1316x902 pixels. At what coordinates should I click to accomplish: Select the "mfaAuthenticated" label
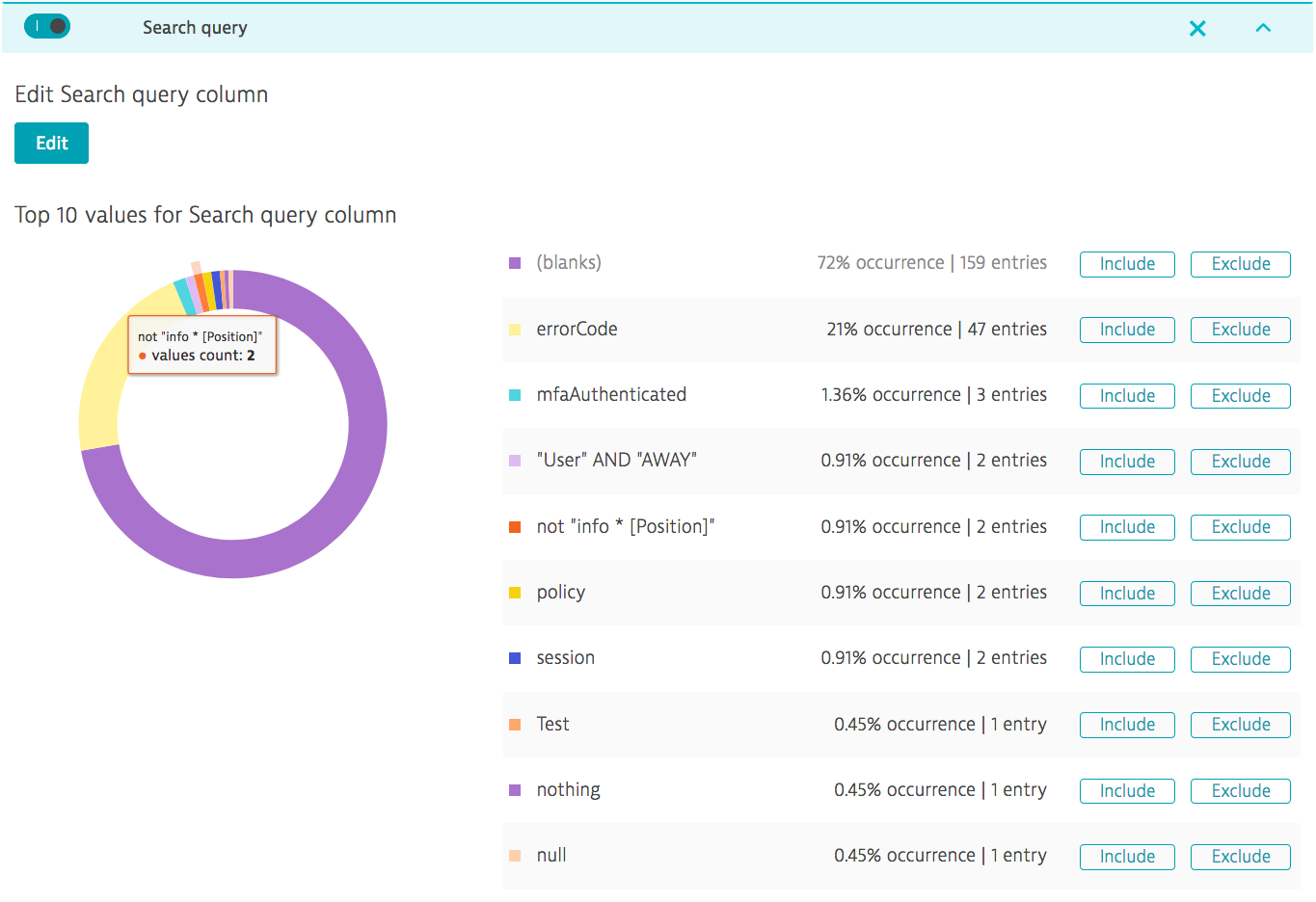coord(611,394)
